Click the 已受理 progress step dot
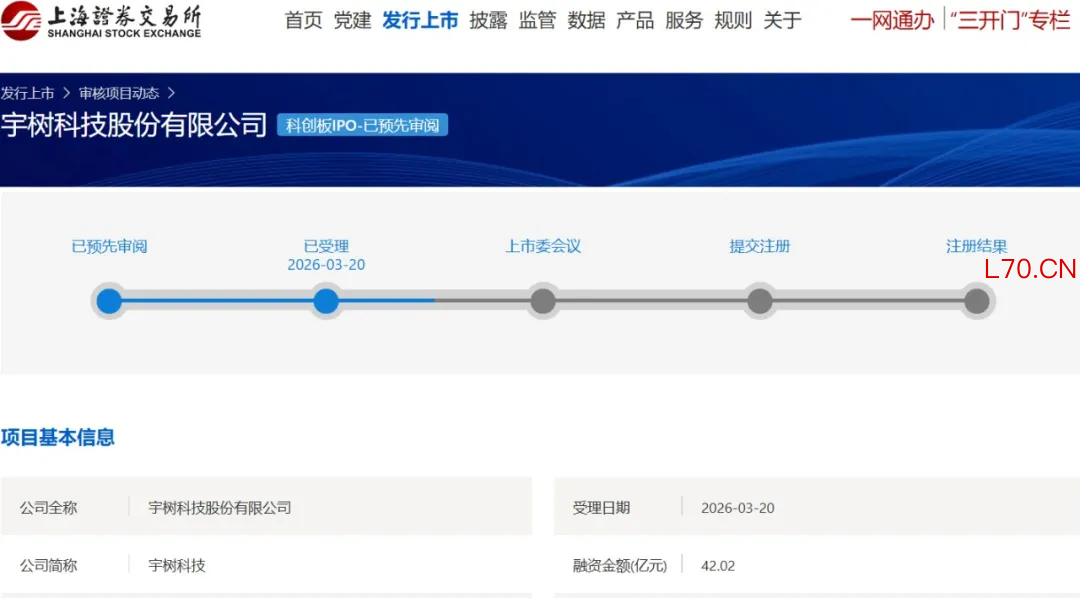 pos(326,301)
